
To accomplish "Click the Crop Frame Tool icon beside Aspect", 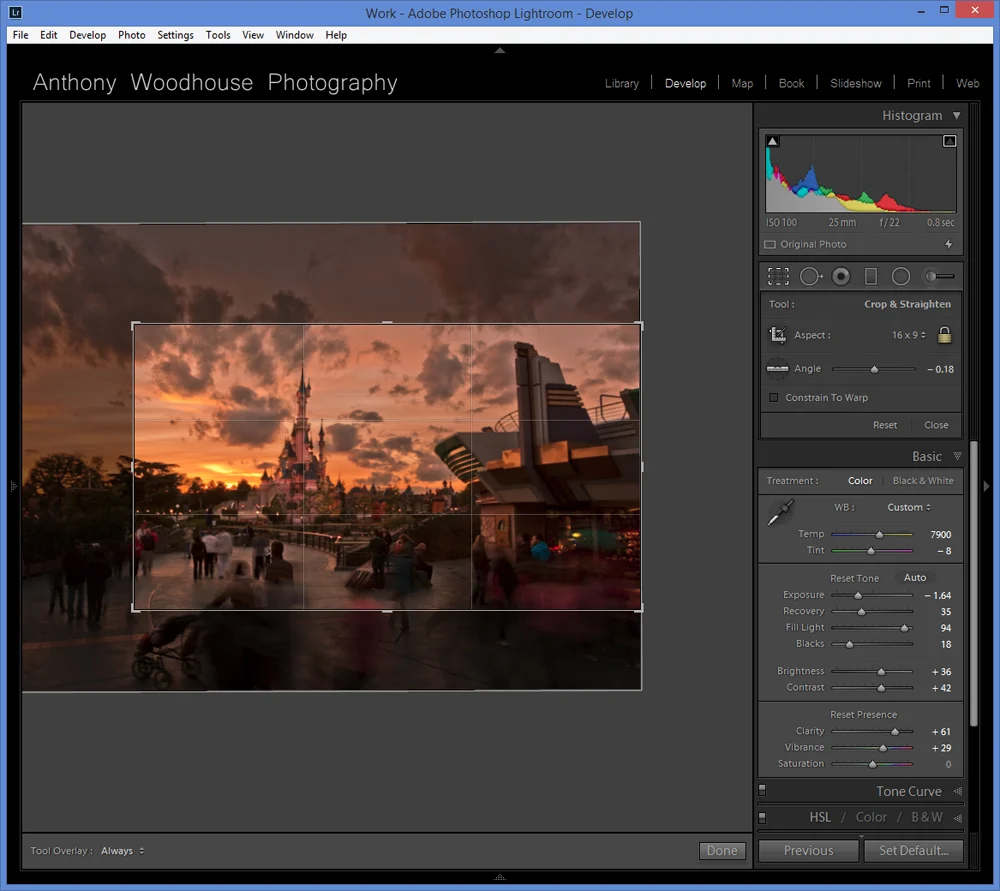I will tap(777, 335).
